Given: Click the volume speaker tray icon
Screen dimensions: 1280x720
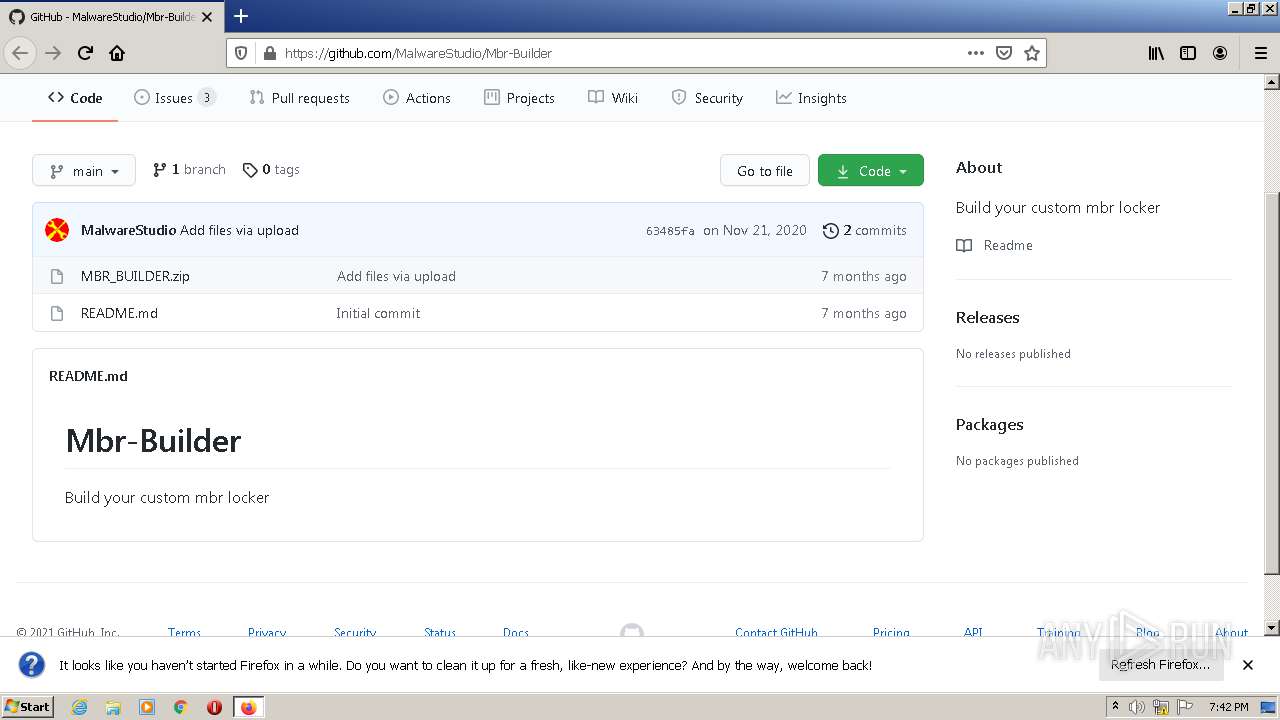Looking at the screenshot, I should (x=1137, y=707).
